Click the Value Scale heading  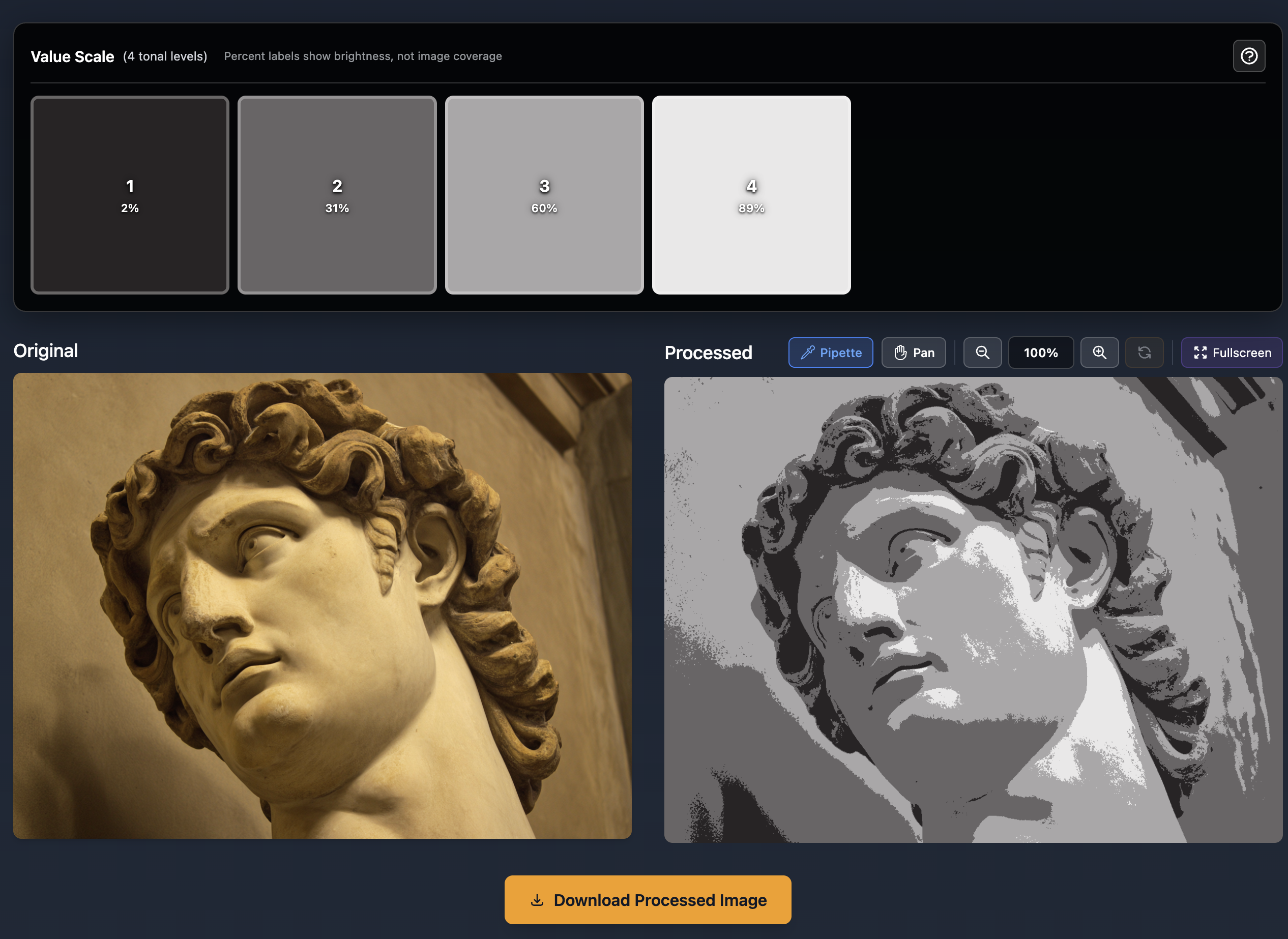point(72,56)
